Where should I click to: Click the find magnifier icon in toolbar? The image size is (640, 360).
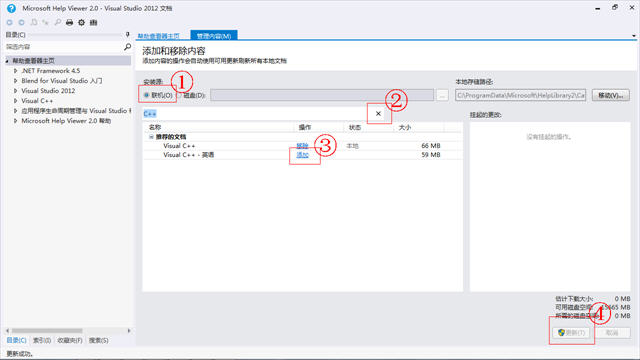(58, 22)
